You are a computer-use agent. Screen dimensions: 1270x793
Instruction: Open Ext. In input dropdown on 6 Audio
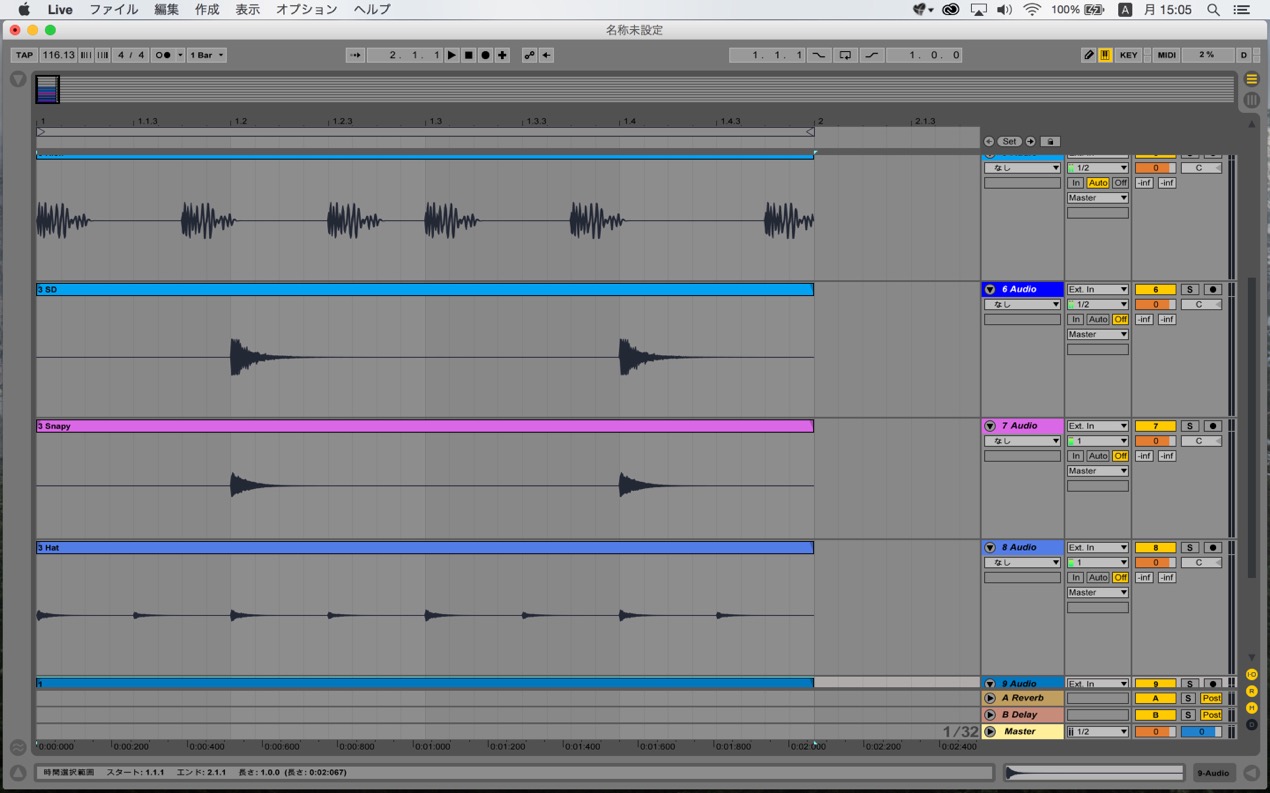tap(1097, 289)
